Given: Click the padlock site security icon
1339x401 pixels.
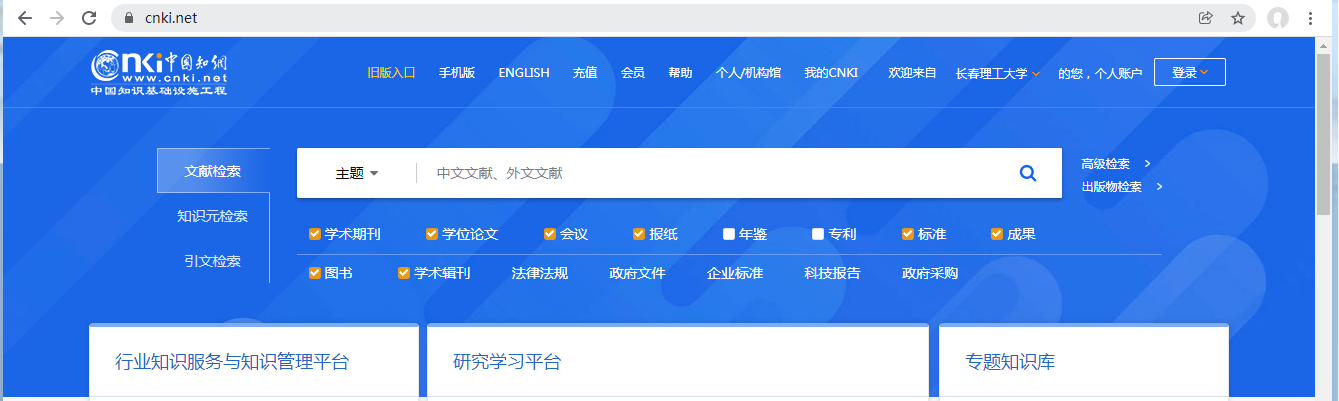Looking at the screenshot, I should click(127, 18).
